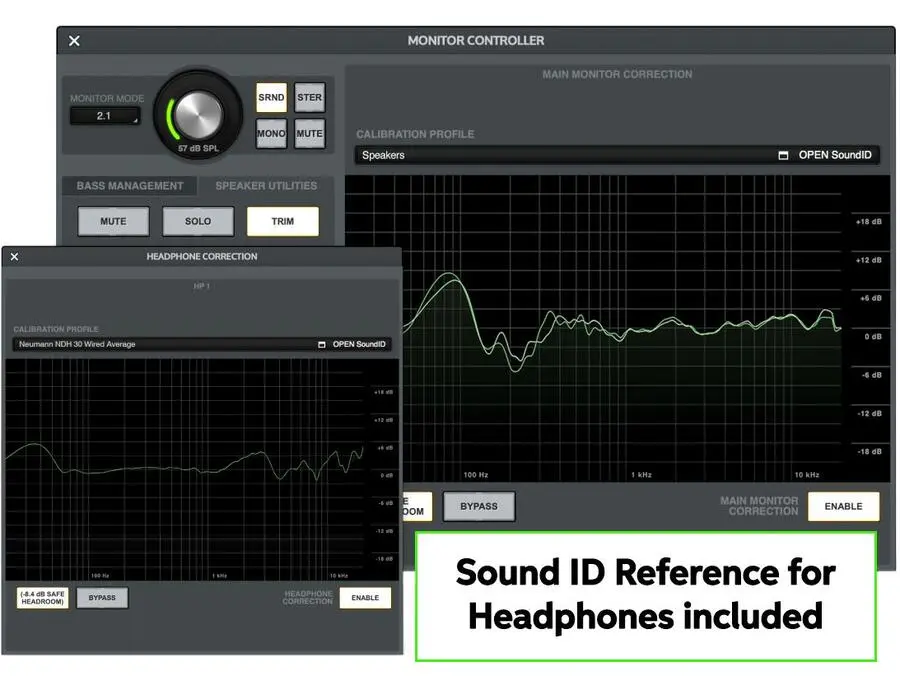Click OPEN SoundID in Main Monitor Correction
Screen dimensions: 900x687
[835, 155]
